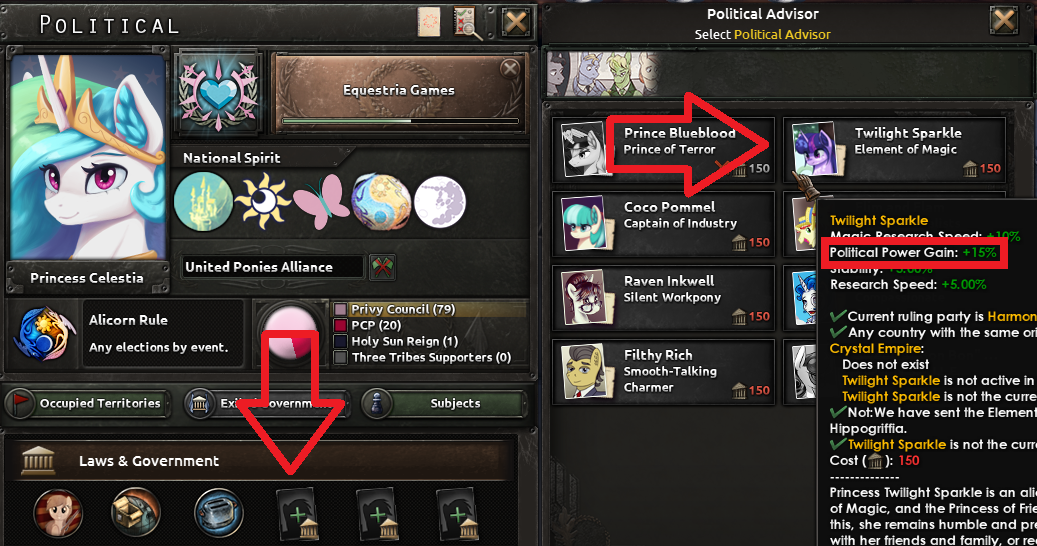Image resolution: width=1037 pixels, height=546 pixels.
Task: Select the moon national spirit icon
Action: coord(440,202)
